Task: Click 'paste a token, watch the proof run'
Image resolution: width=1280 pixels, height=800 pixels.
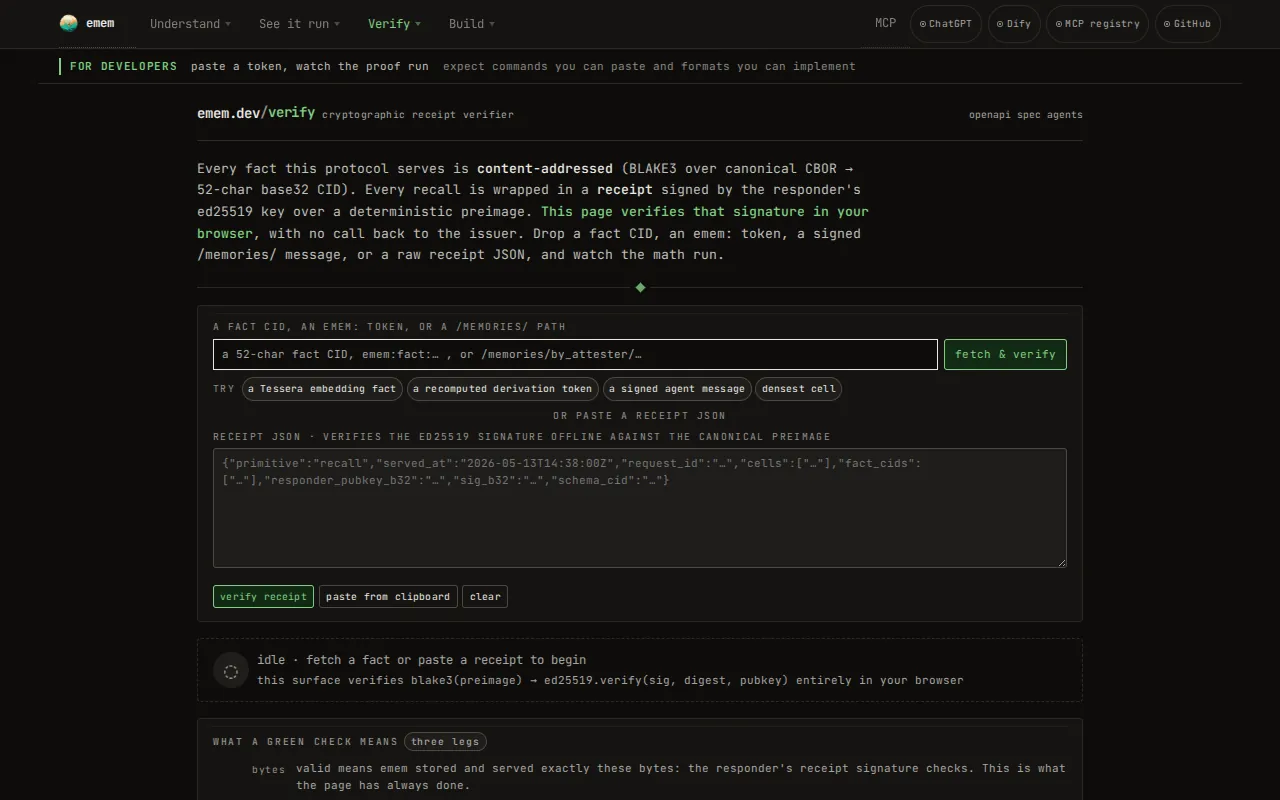Action: point(310,66)
